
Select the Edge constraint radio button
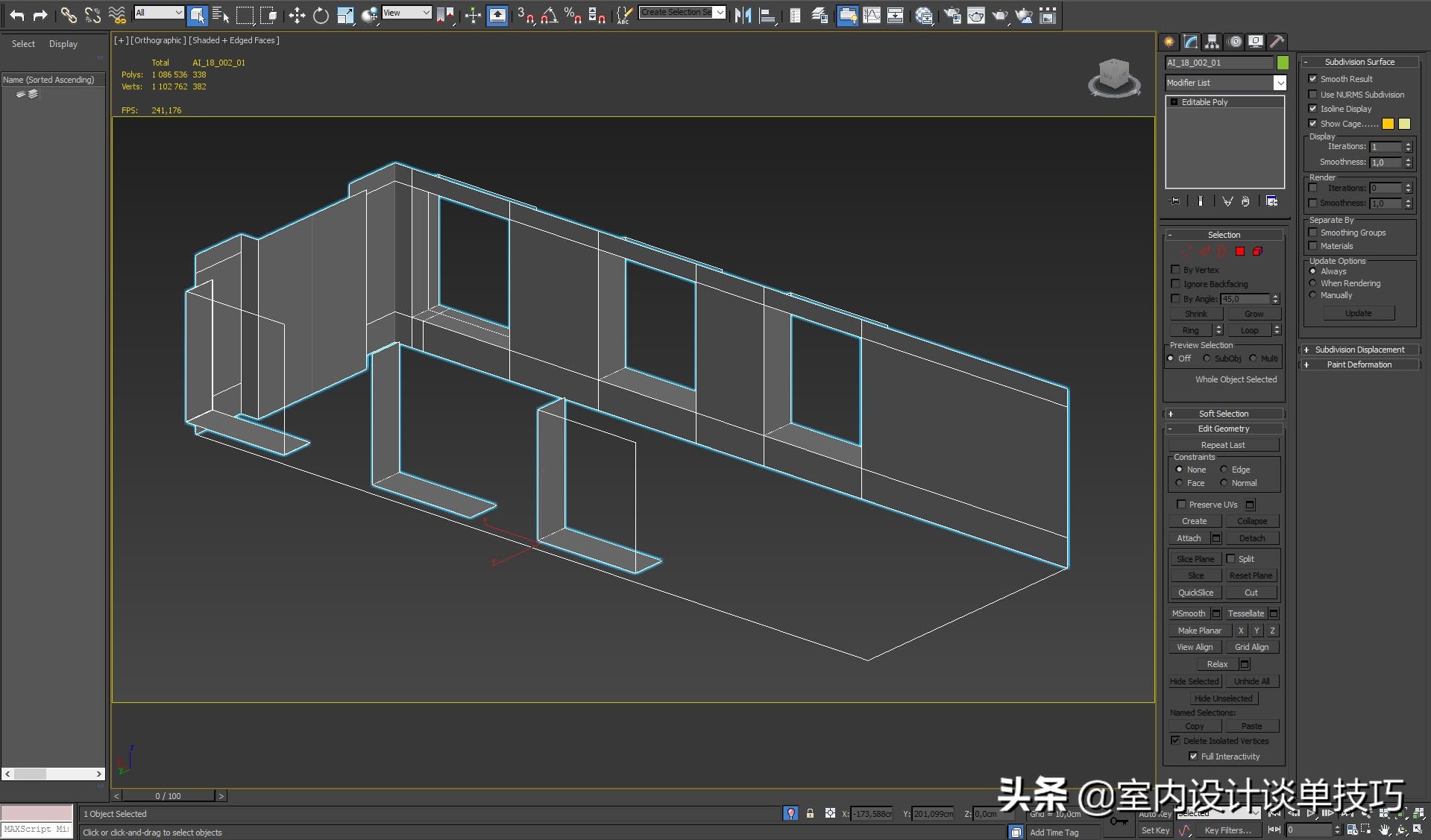click(x=1224, y=470)
